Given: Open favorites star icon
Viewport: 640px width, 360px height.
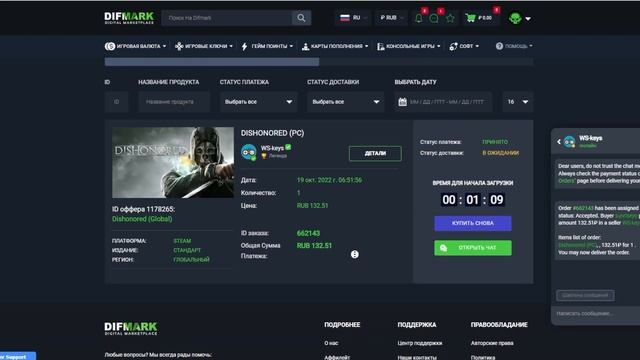Looking at the screenshot, I should click(x=450, y=18).
